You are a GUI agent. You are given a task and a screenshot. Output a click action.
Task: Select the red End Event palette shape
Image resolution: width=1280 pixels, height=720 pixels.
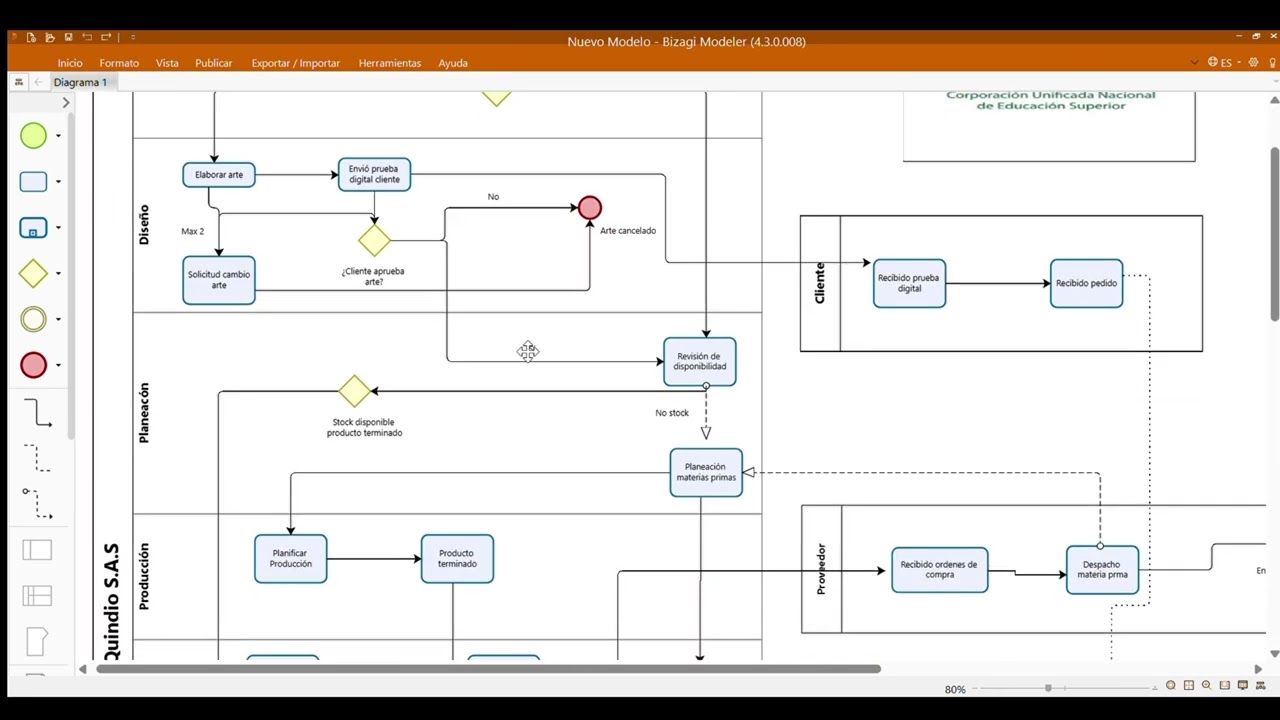tap(33, 365)
